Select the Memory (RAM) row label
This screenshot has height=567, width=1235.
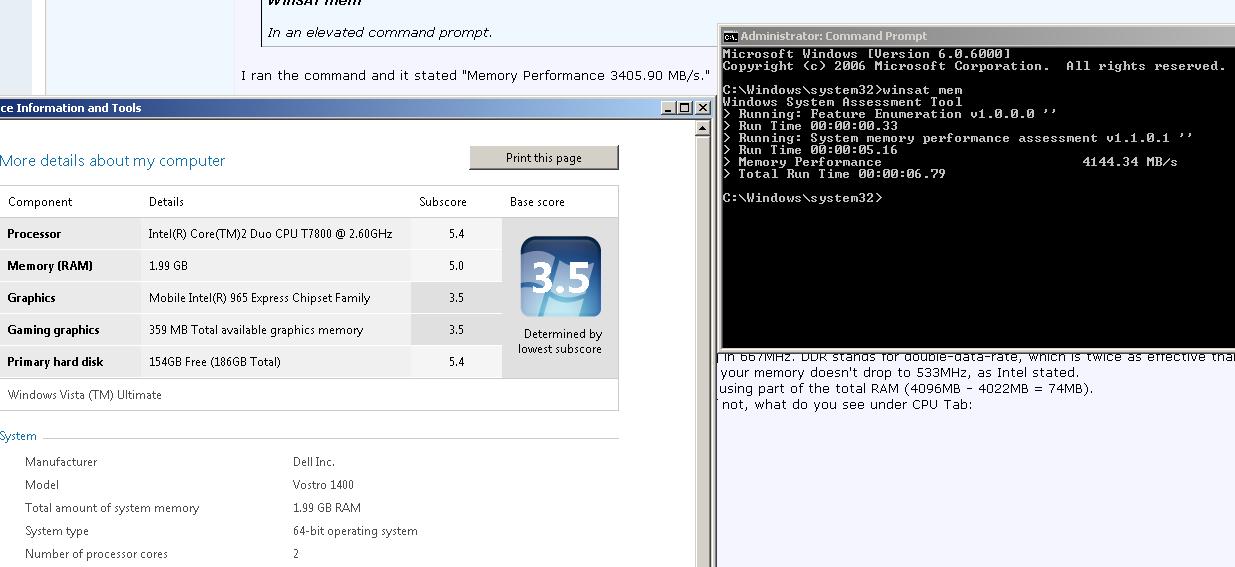pos(50,266)
